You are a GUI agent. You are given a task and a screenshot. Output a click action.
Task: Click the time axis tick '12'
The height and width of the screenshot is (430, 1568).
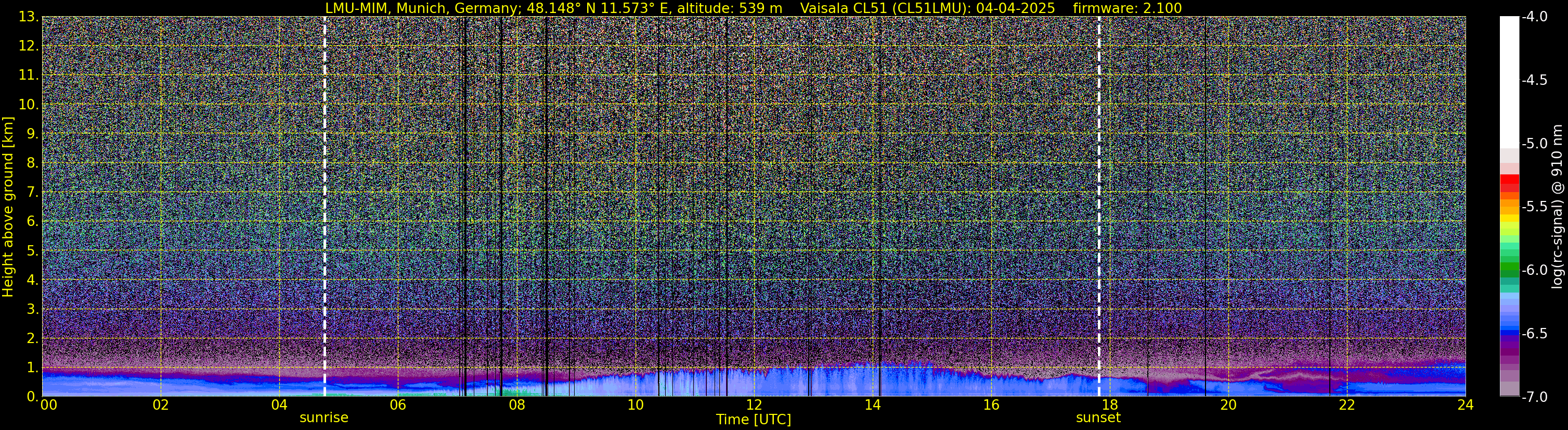tap(754, 405)
